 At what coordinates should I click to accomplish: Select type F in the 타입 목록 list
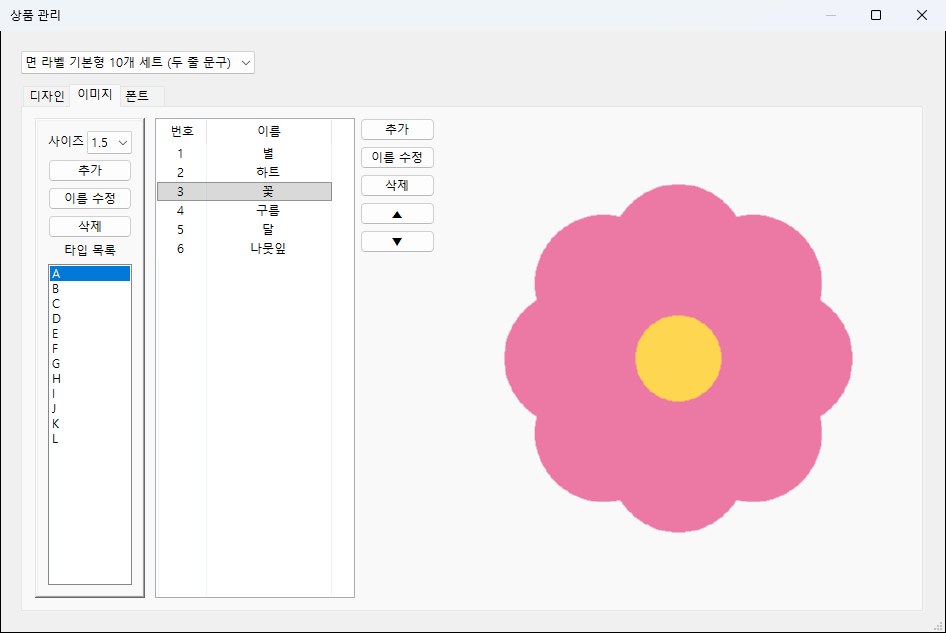[x=90, y=349]
